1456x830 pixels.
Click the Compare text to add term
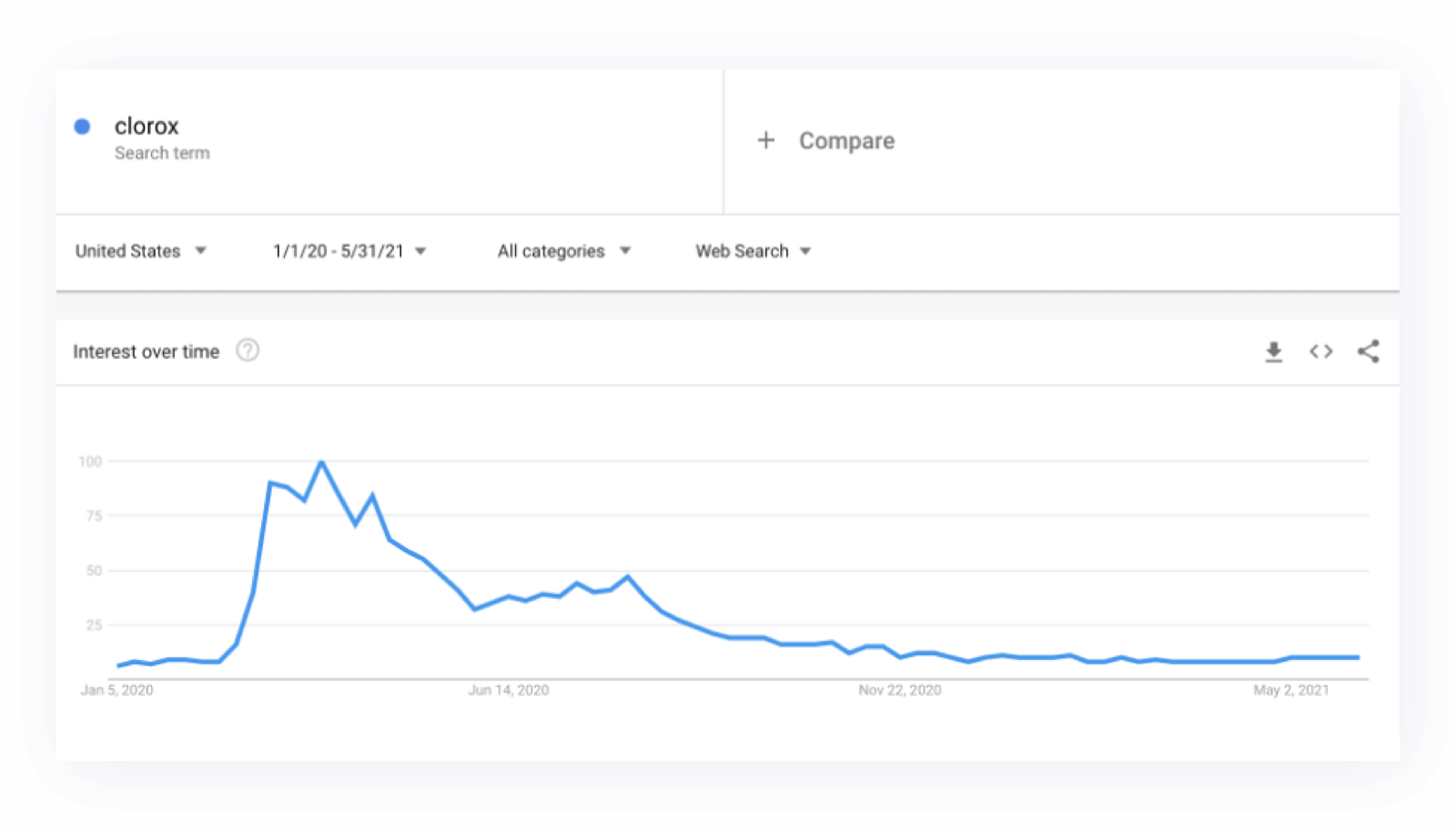click(x=846, y=141)
